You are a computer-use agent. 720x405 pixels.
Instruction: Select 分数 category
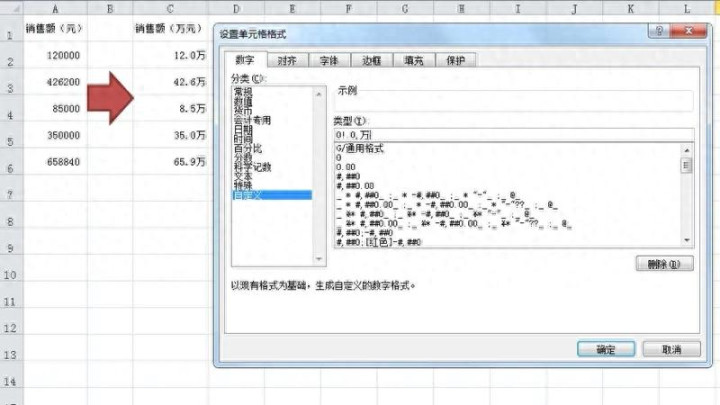(272, 158)
